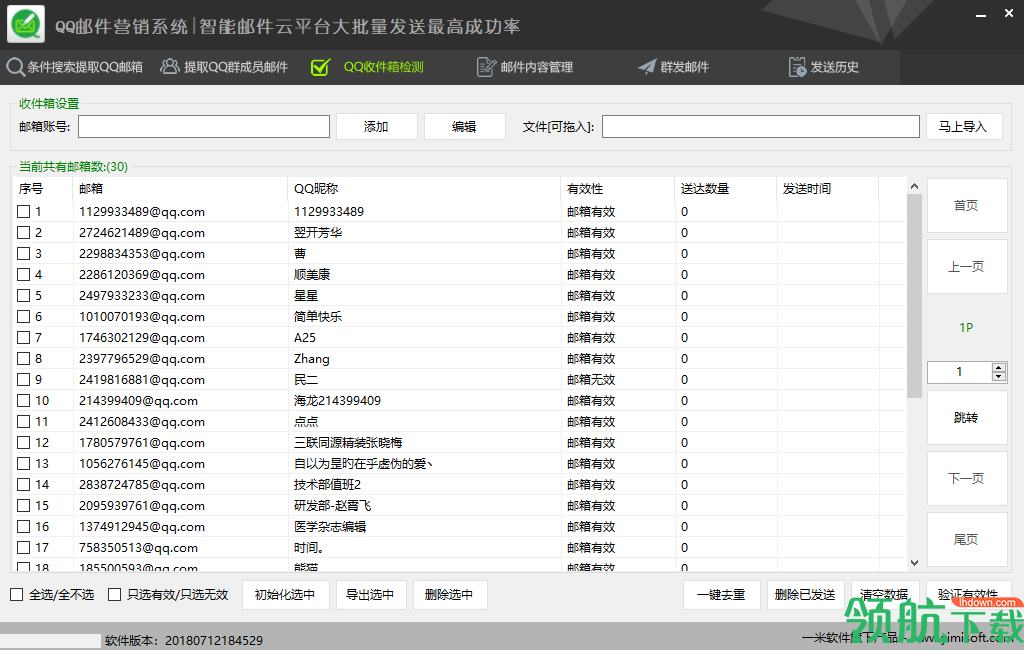Select nickname 三联同源精装张晓梅
Viewport: 1024px width, 650px height.
coord(348,443)
